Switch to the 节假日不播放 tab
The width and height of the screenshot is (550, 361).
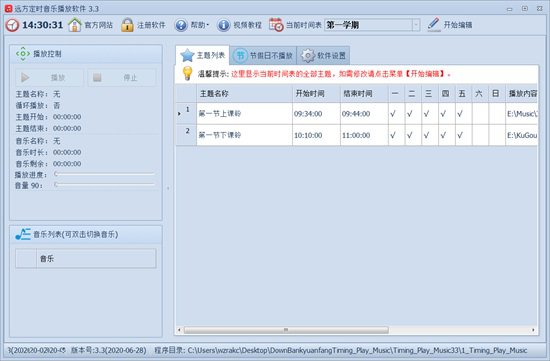pos(263,55)
